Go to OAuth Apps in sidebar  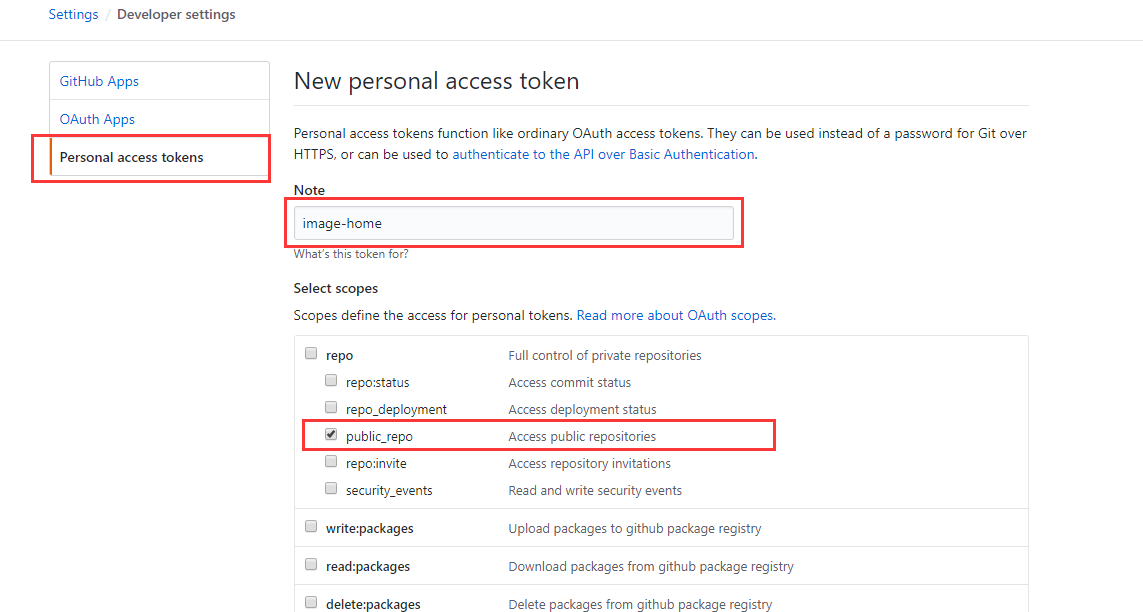pyautogui.click(x=97, y=119)
